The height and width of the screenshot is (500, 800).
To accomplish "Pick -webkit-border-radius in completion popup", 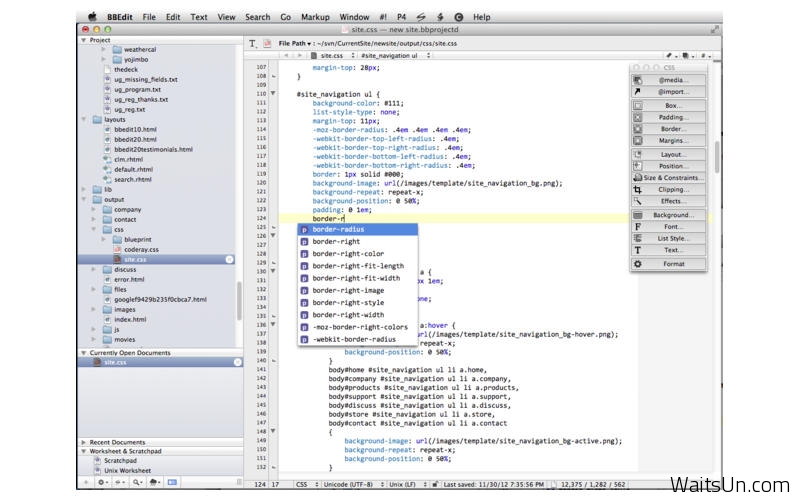I will point(358,339).
